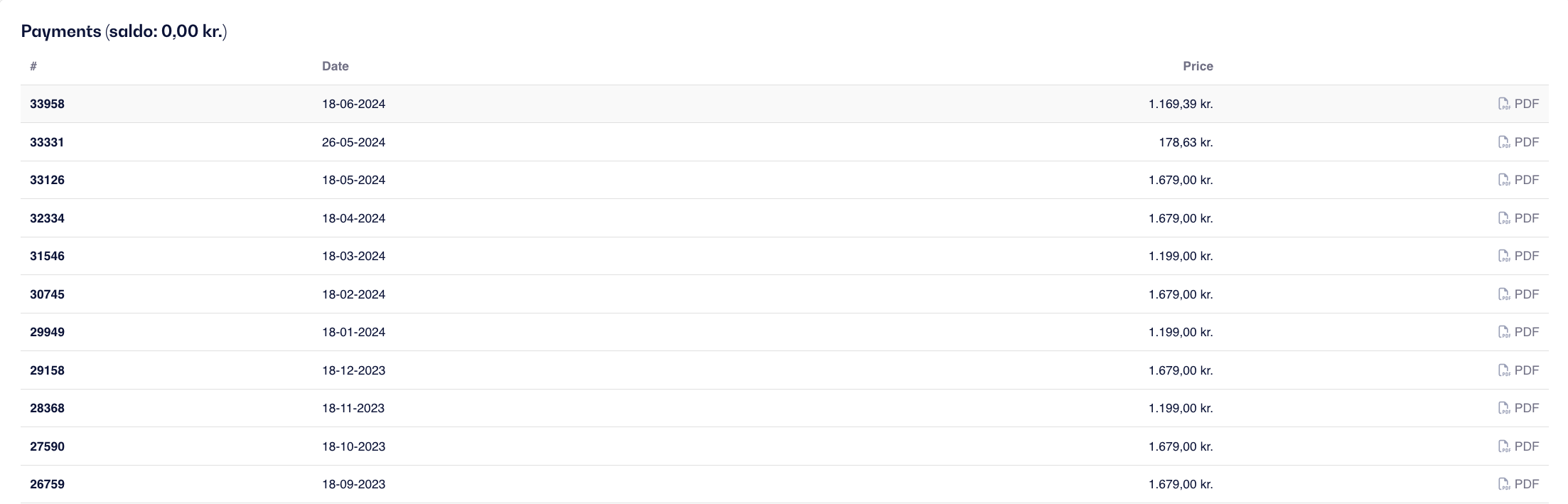This screenshot has height=504, width=1568.
Task: Download PDF for payment 33331
Action: tap(1518, 142)
